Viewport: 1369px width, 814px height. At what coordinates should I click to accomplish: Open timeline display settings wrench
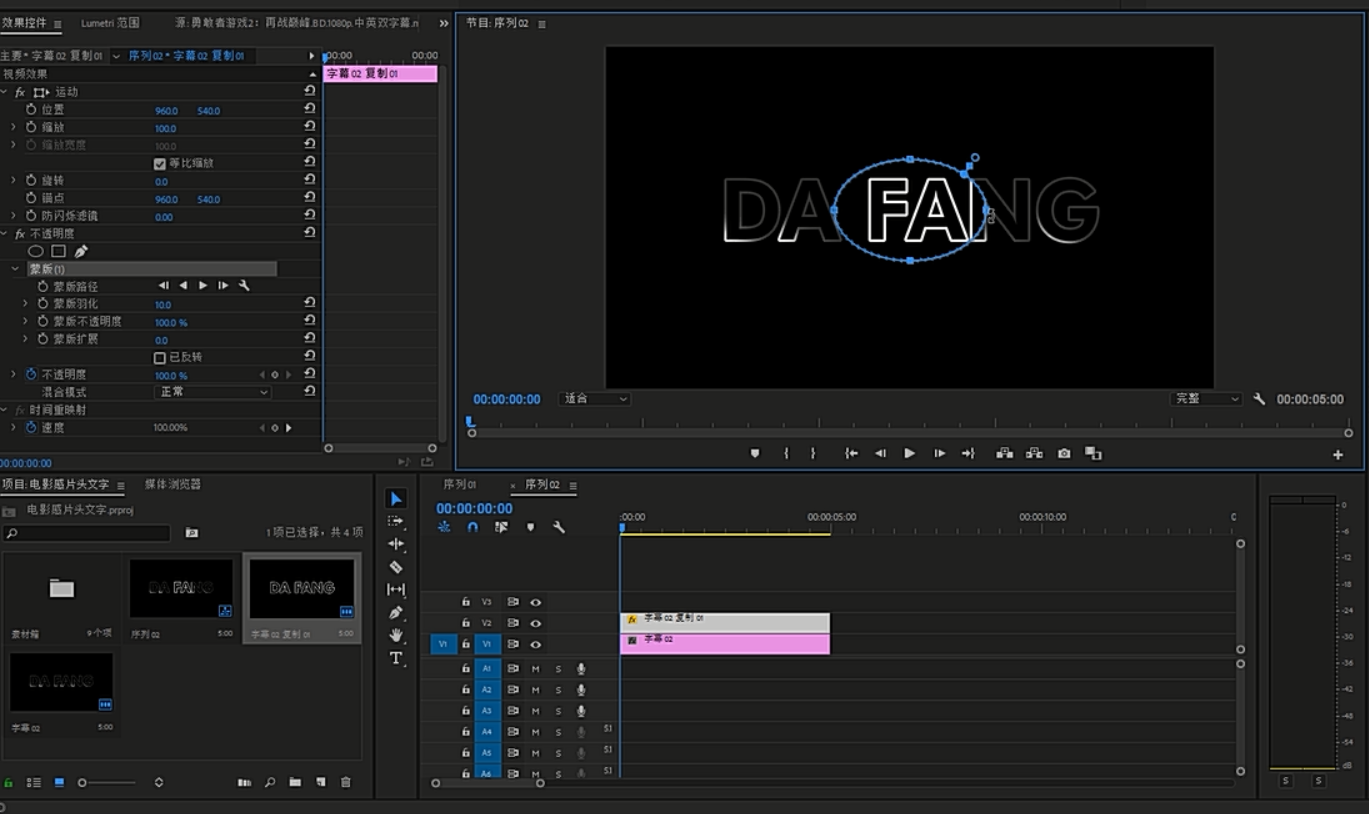(559, 527)
